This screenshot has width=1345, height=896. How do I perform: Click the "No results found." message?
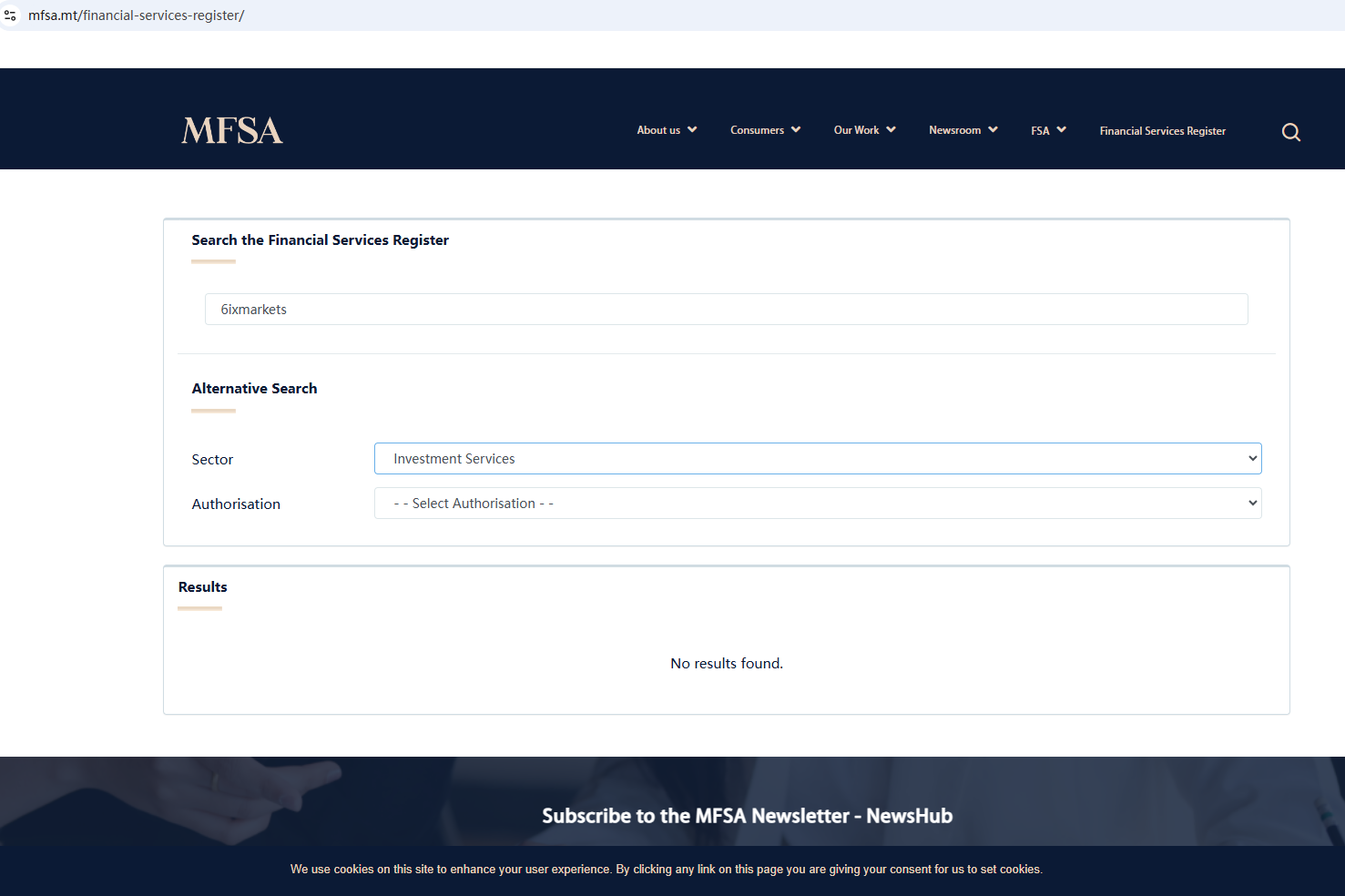(727, 664)
